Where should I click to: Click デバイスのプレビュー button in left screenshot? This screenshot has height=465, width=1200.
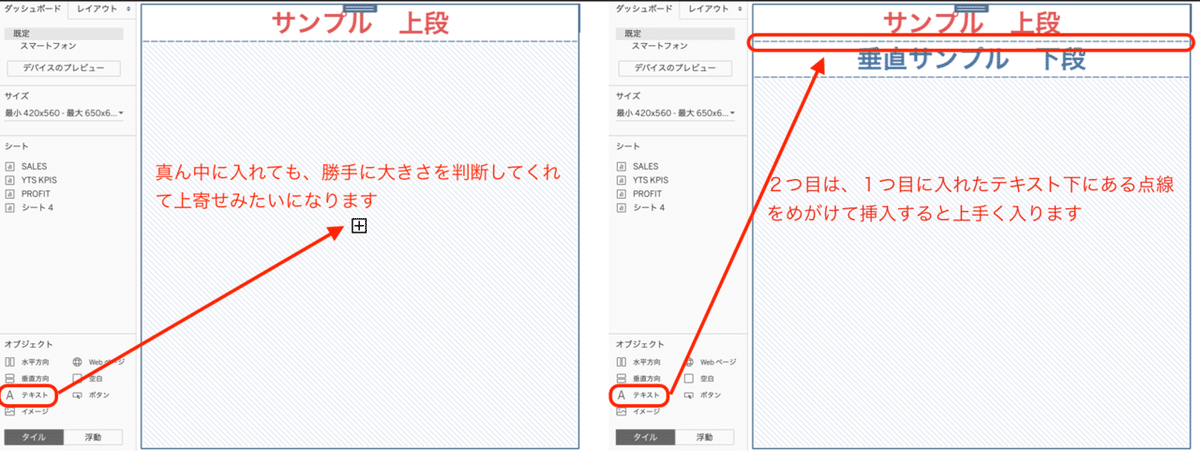pyautogui.click(x=64, y=68)
